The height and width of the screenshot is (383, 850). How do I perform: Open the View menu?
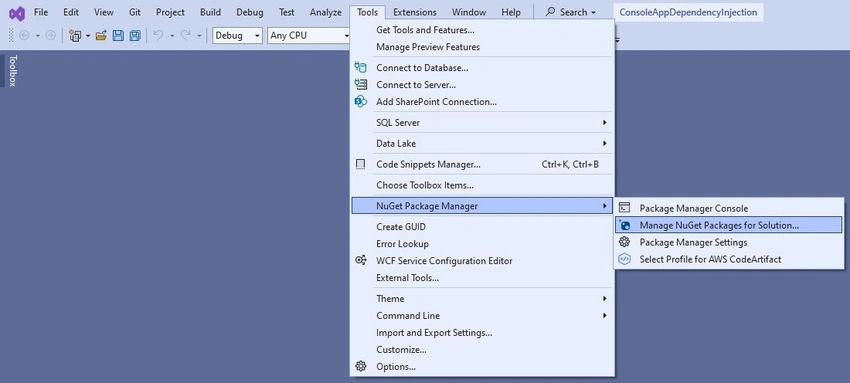point(104,12)
